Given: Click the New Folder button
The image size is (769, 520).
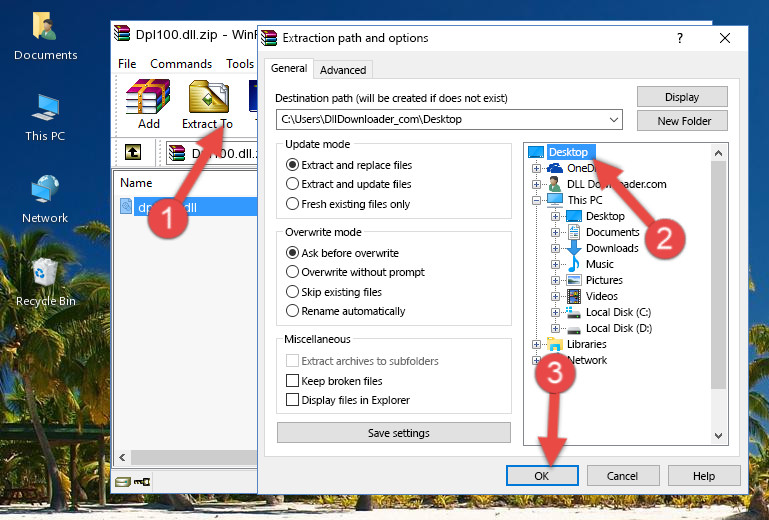Looking at the screenshot, I should point(682,121).
